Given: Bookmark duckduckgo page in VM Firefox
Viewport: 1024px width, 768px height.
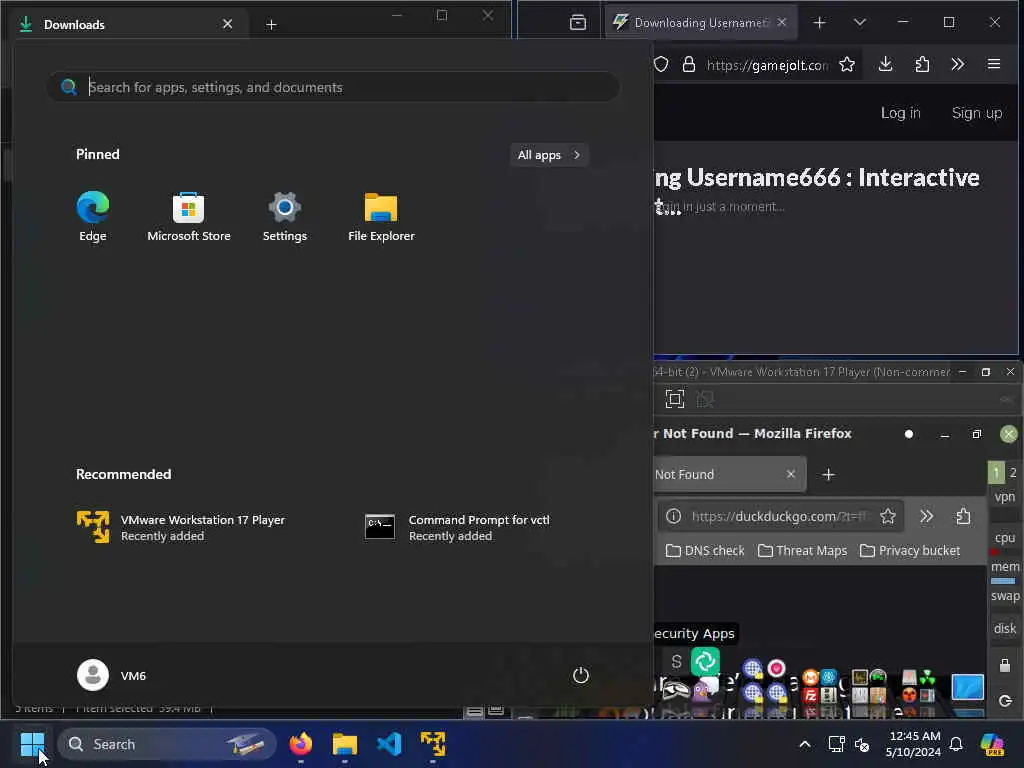Looking at the screenshot, I should click(x=888, y=517).
